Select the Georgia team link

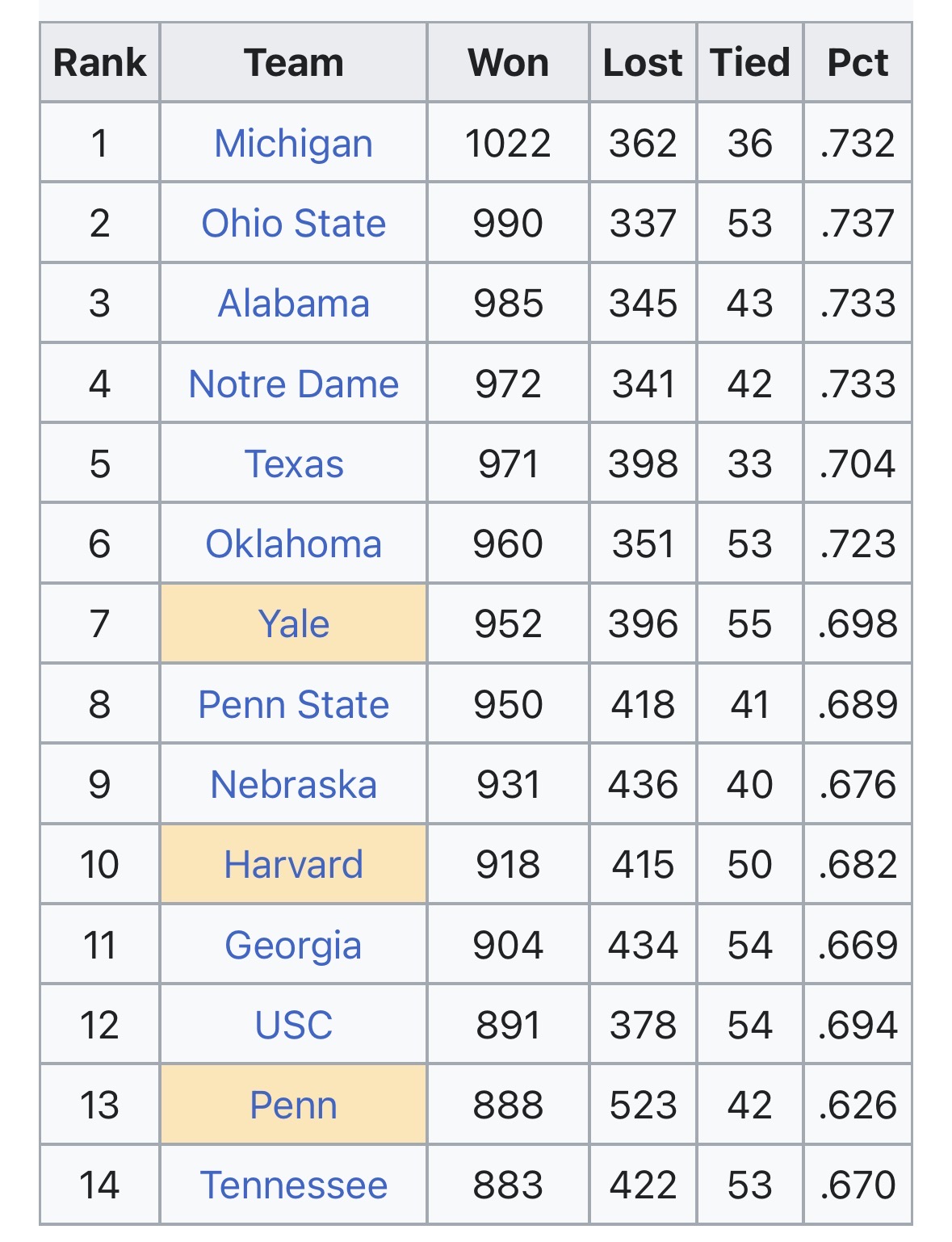[x=293, y=946]
